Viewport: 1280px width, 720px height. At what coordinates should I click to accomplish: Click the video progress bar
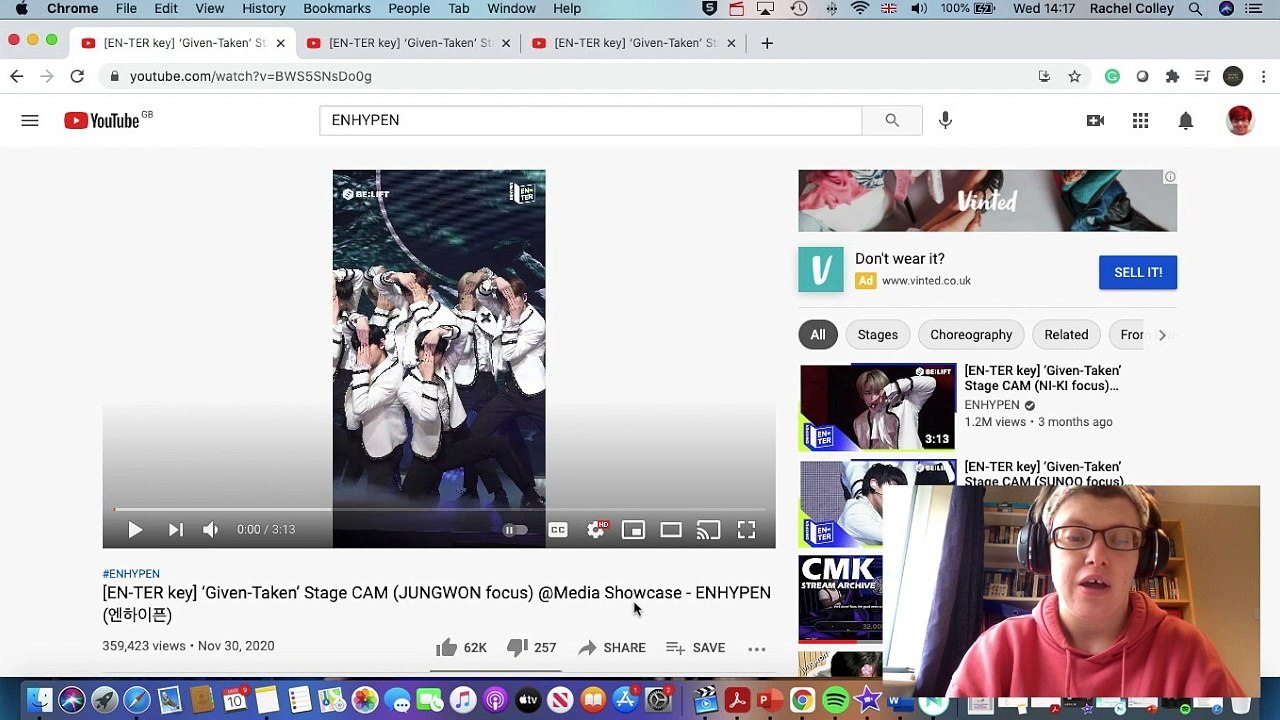[x=439, y=509]
